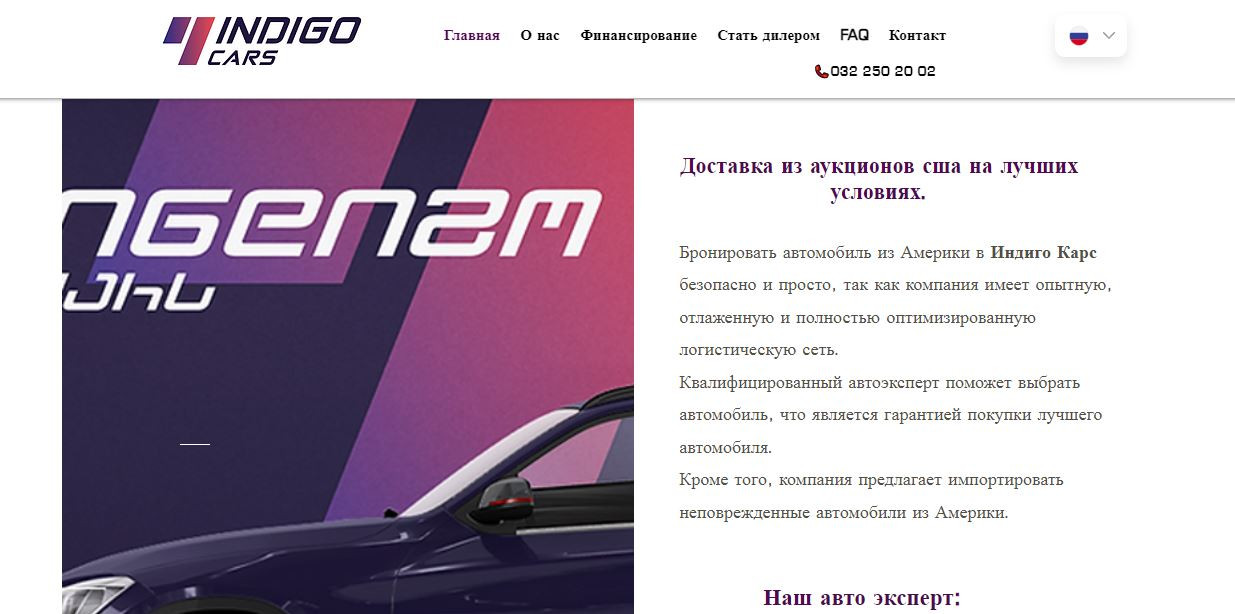This screenshot has height=614, width=1235.
Task: Click the Доставка из аукционов сша heading
Action: (879, 179)
